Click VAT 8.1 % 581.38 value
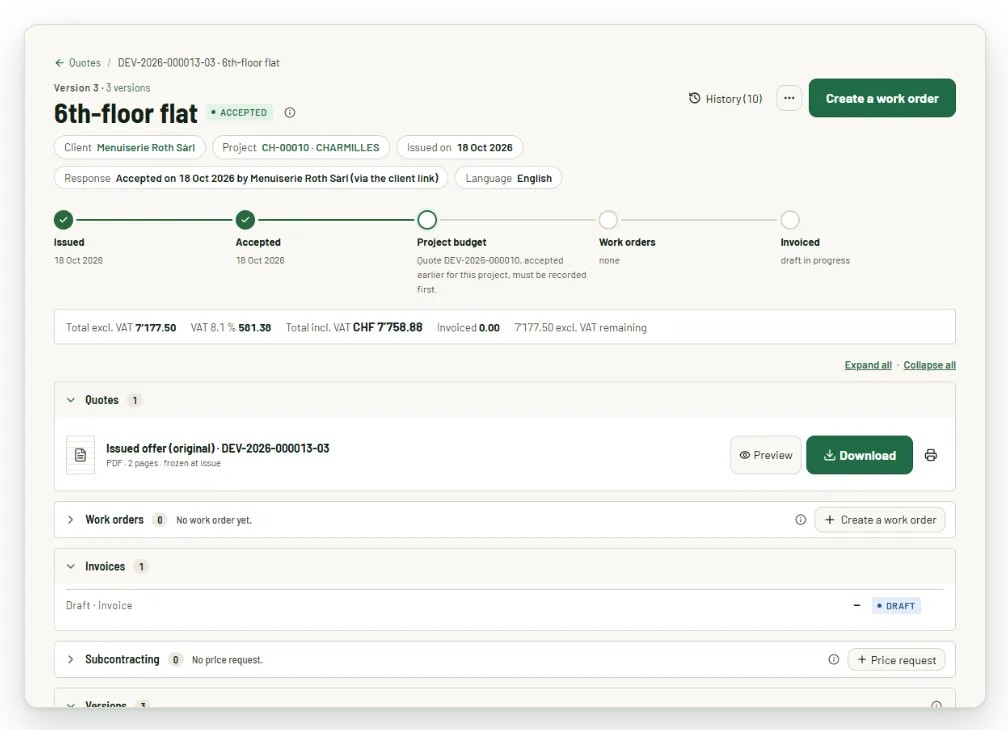This screenshot has height=730, width=1008. [x=231, y=328]
